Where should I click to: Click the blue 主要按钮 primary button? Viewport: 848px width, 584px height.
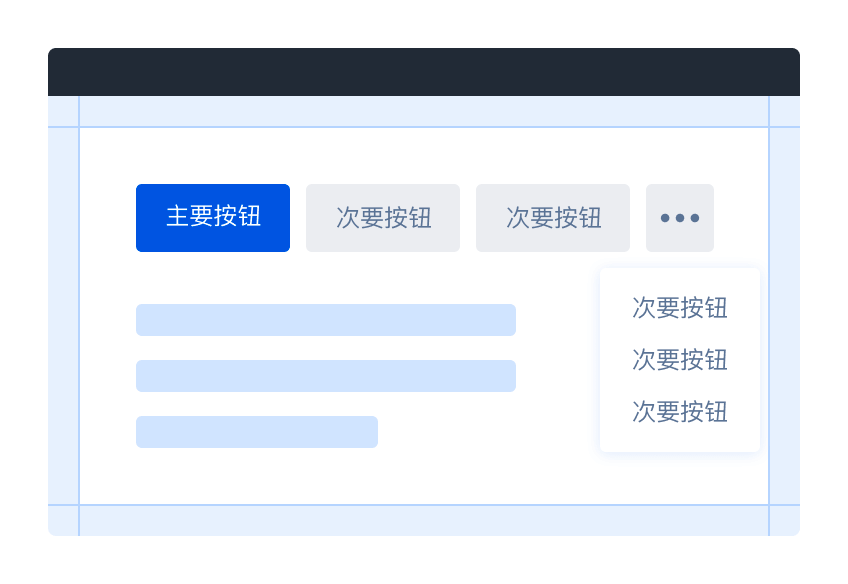(x=213, y=218)
